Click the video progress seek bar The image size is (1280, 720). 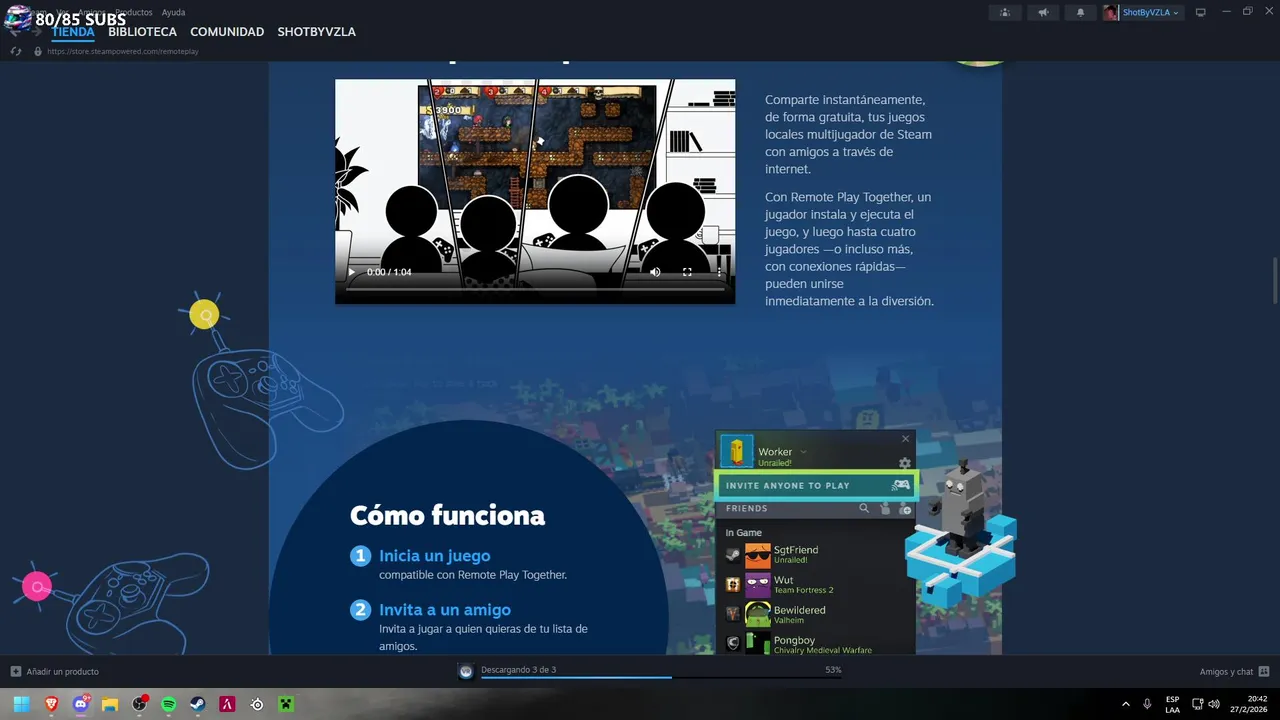coord(535,289)
